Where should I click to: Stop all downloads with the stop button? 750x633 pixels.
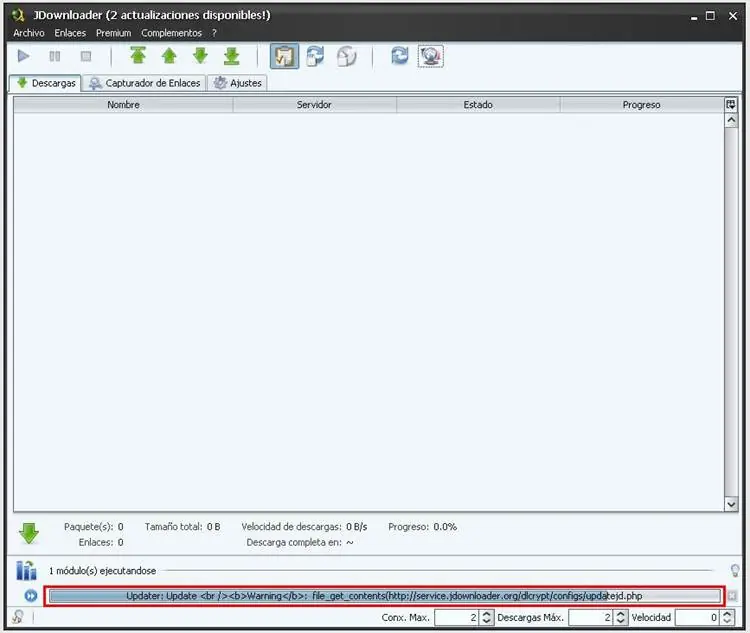point(86,56)
